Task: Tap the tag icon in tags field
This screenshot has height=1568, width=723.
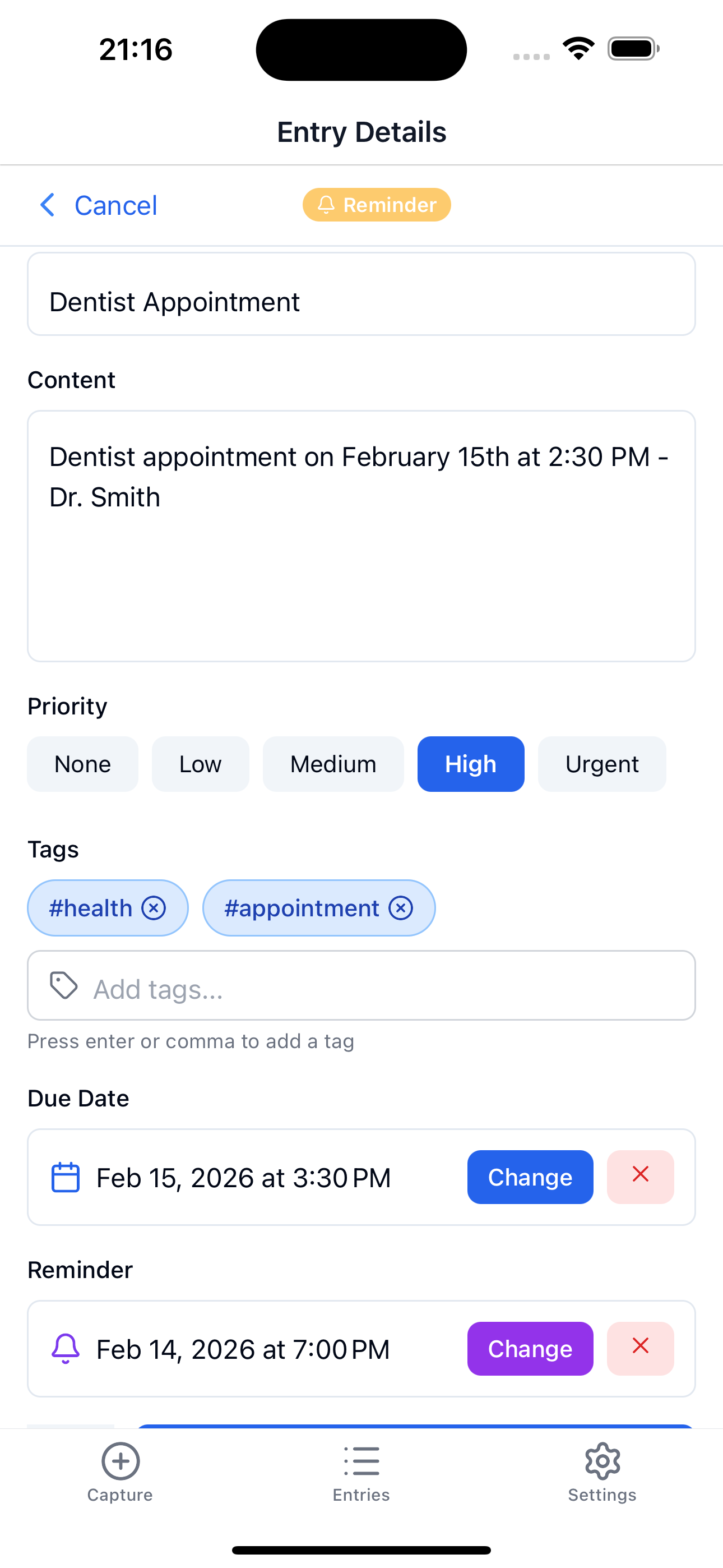Action: tap(64, 985)
